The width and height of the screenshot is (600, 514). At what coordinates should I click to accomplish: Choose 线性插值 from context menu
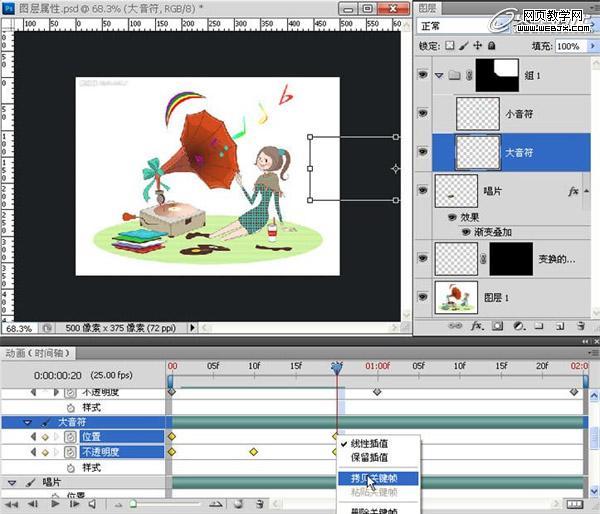pos(370,443)
